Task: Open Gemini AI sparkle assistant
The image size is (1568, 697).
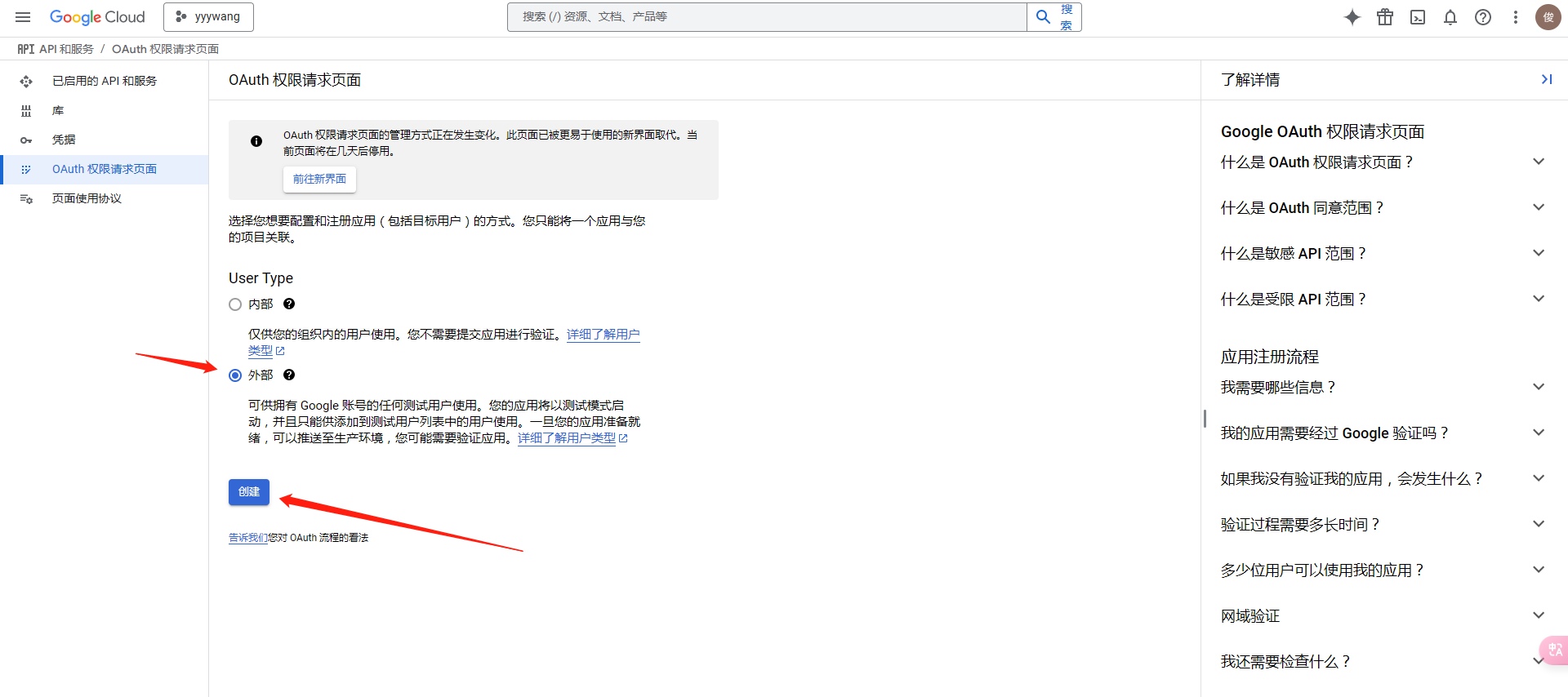Action: coord(1352,17)
